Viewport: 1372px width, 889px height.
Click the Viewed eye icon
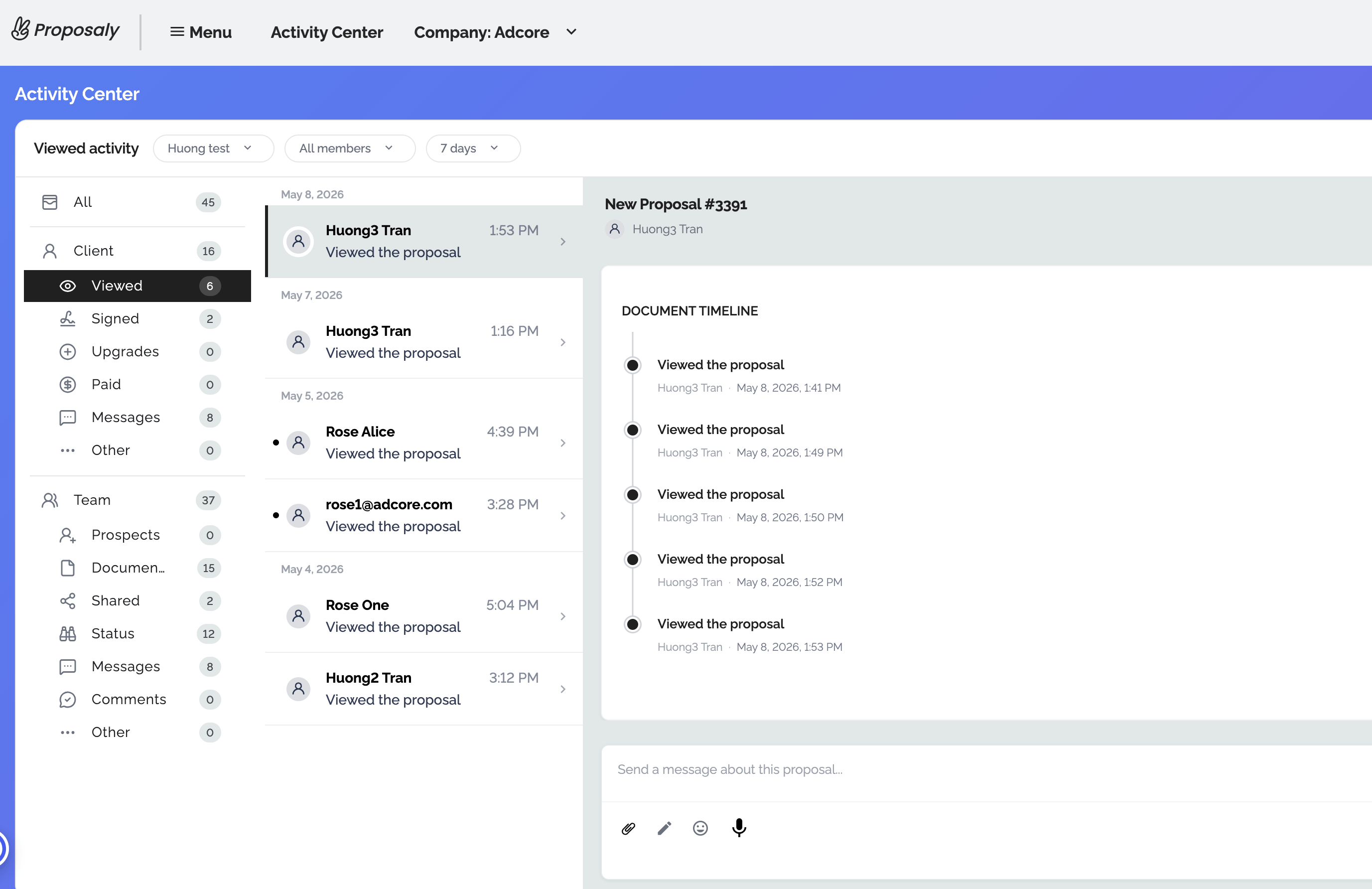(68, 286)
